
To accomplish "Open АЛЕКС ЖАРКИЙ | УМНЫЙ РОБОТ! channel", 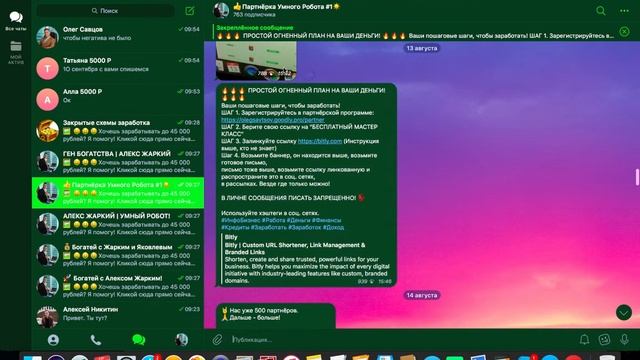I will point(118,224).
